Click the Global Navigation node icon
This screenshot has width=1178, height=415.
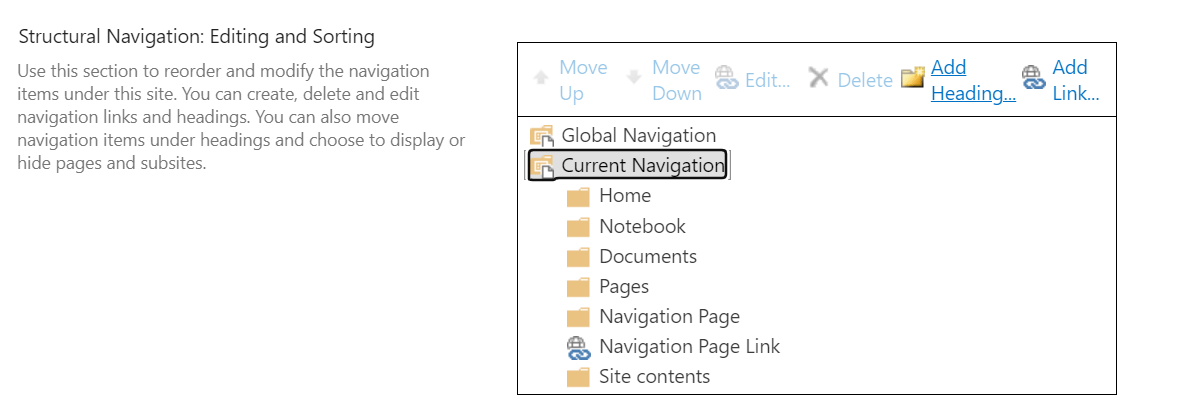(542, 136)
